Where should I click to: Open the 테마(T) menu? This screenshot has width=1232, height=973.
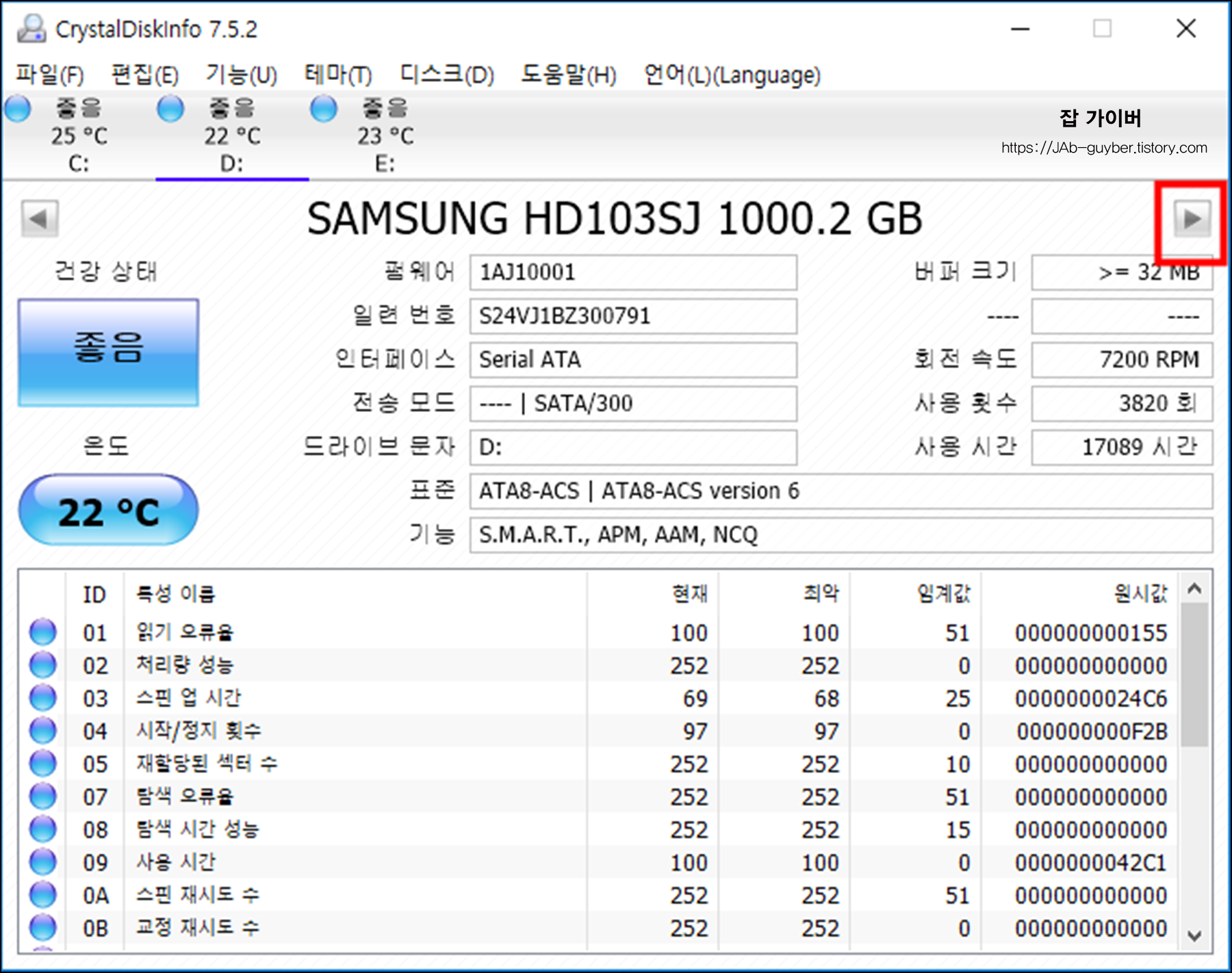tap(338, 74)
